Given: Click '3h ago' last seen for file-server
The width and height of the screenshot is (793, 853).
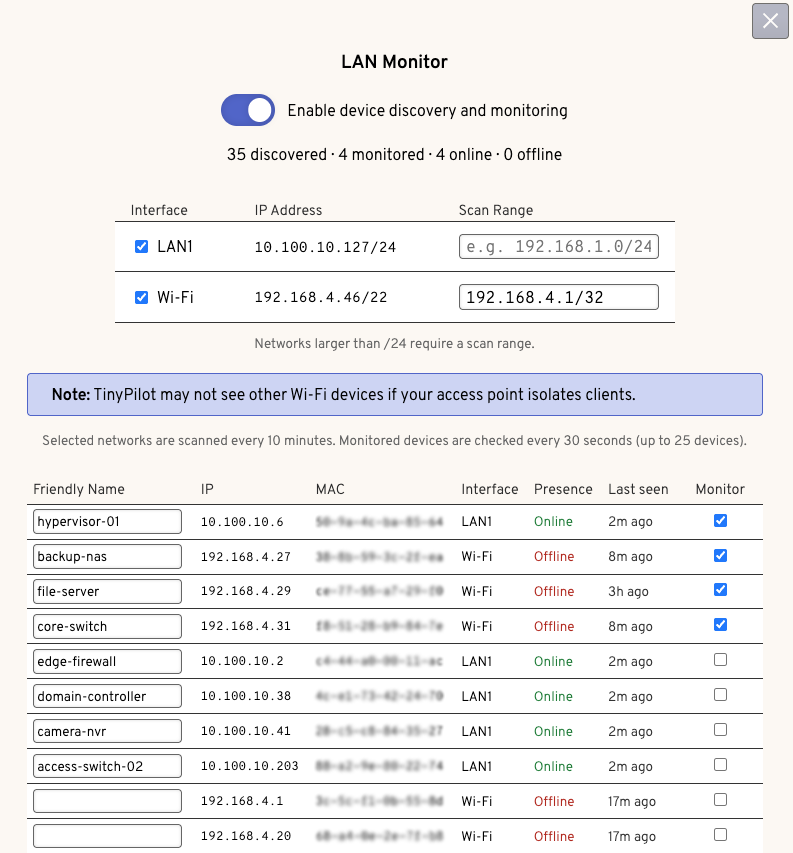Looking at the screenshot, I should pos(628,591).
